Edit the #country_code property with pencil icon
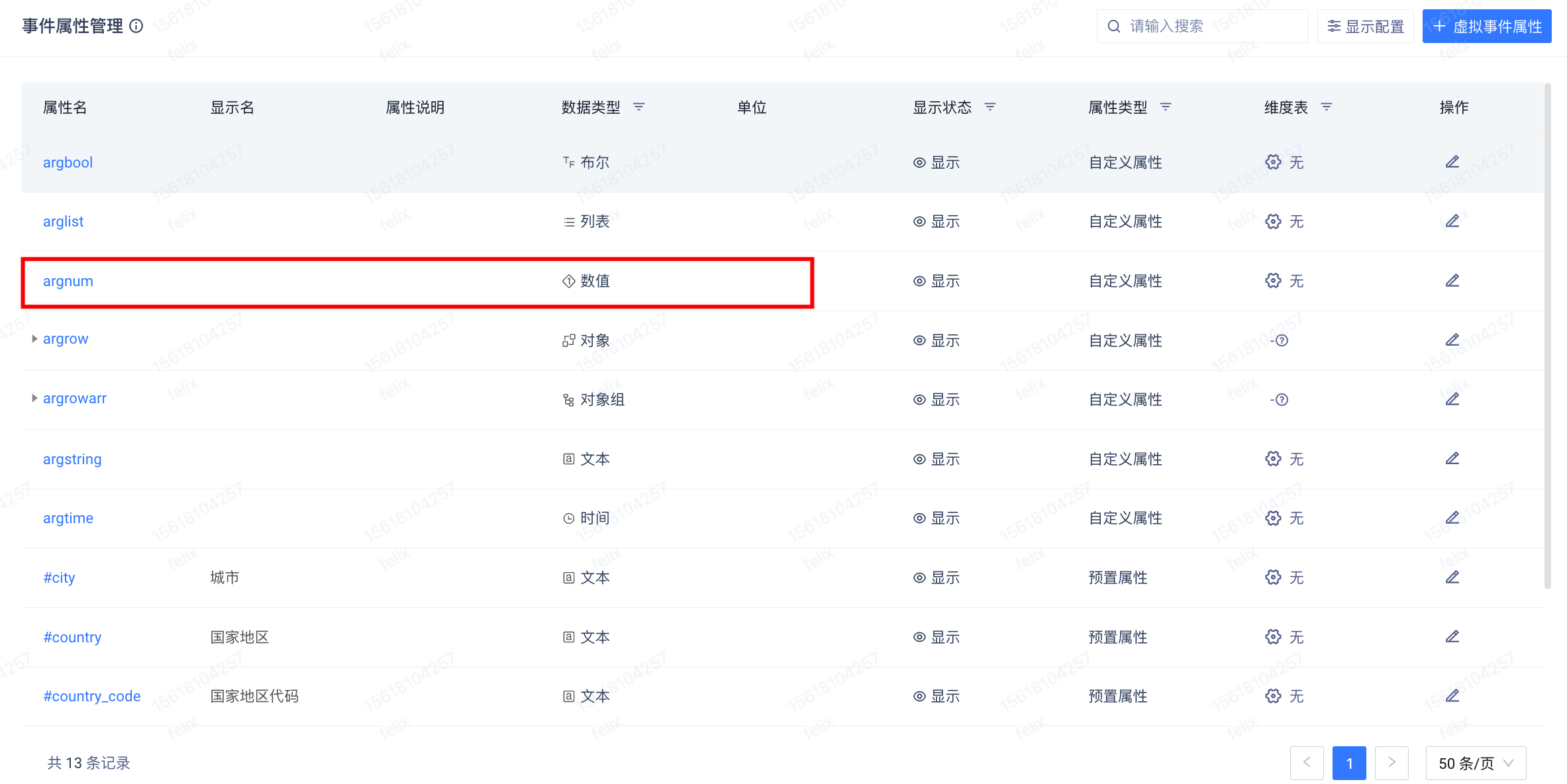Image resolution: width=1567 pixels, height=784 pixels. coord(1452,696)
